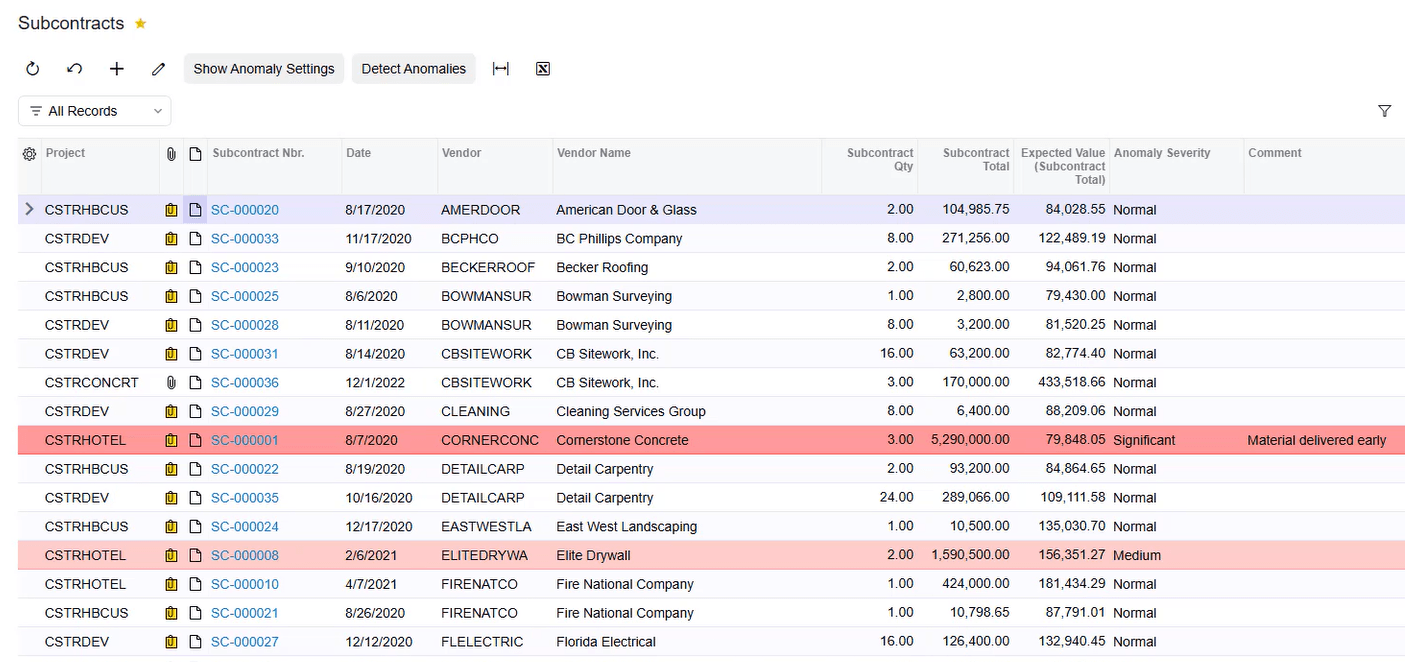Expand the selected SC-000020 row arrow
The image size is (1405, 662).
pyautogui.click(x=29, y=209)
